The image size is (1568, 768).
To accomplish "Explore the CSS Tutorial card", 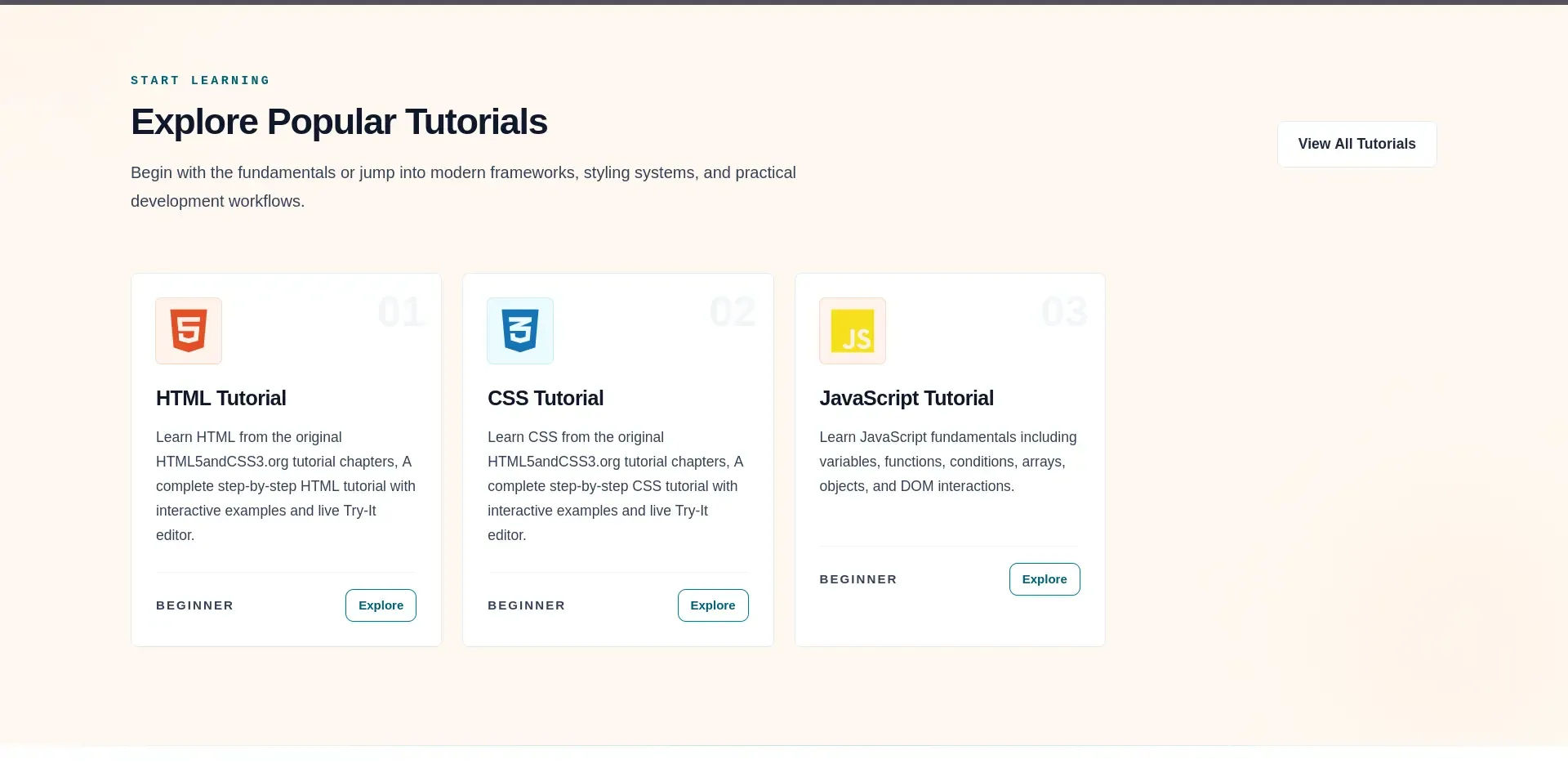I will tap(713, 605).
